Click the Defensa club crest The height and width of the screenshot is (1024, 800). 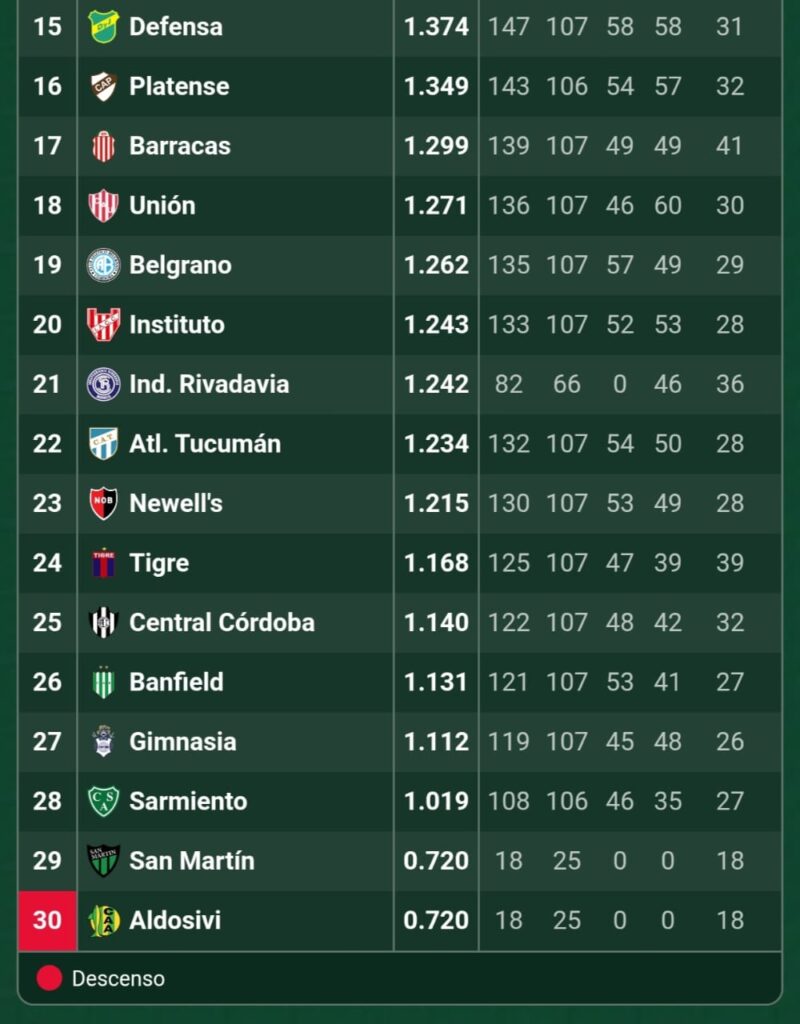(x=103, y=27)
